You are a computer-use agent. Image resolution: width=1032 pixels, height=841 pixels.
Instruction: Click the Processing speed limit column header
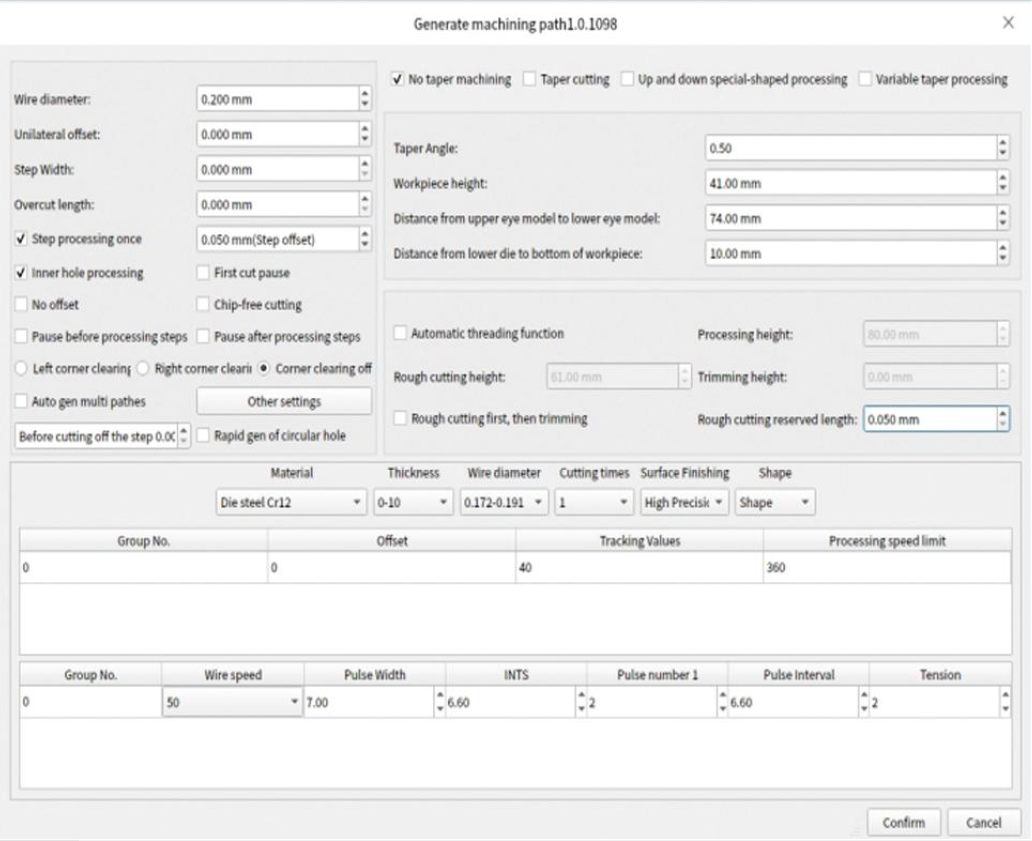pyautogui.click(x=887, y=541)
